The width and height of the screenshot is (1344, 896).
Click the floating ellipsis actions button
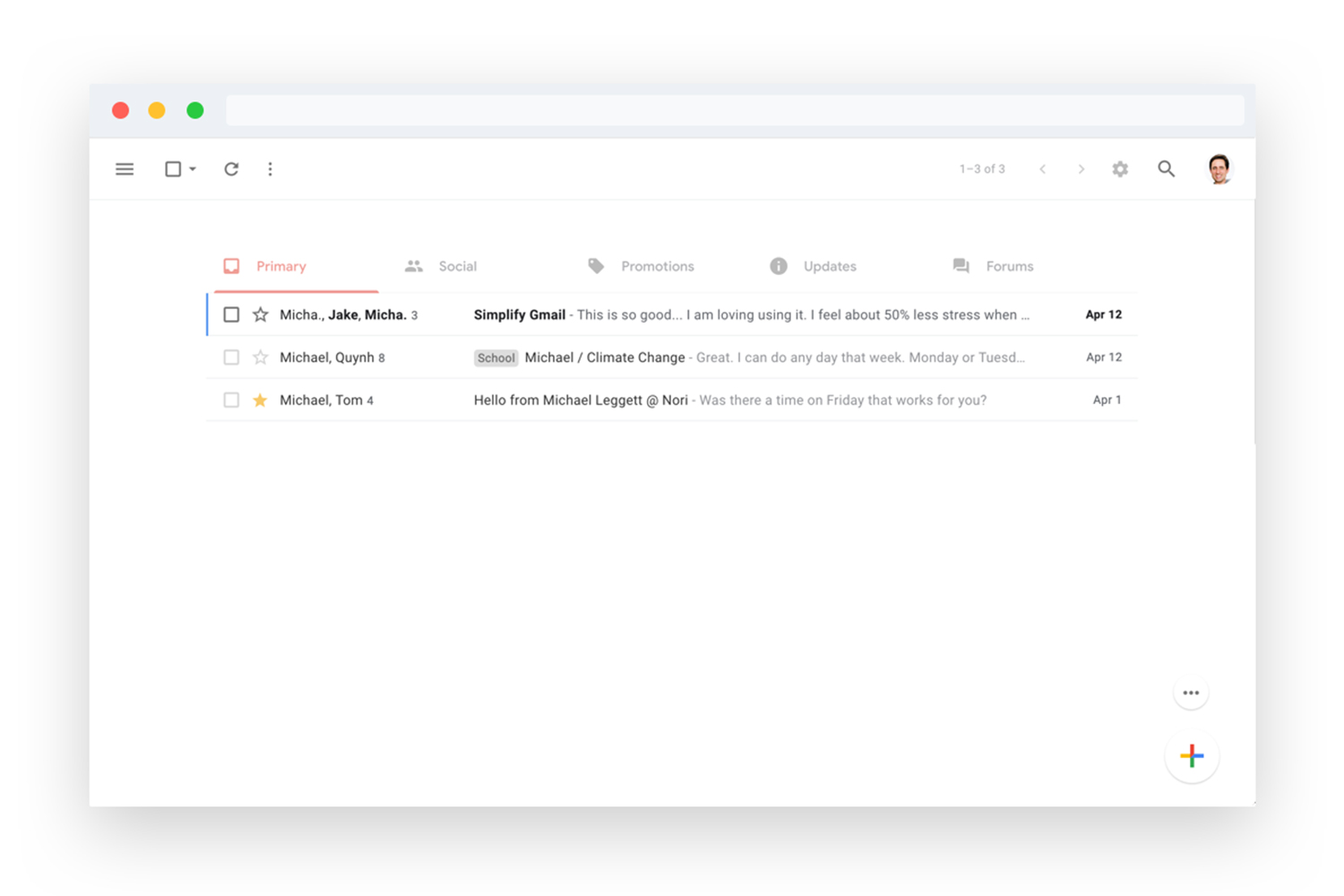tap(1192, 692)
